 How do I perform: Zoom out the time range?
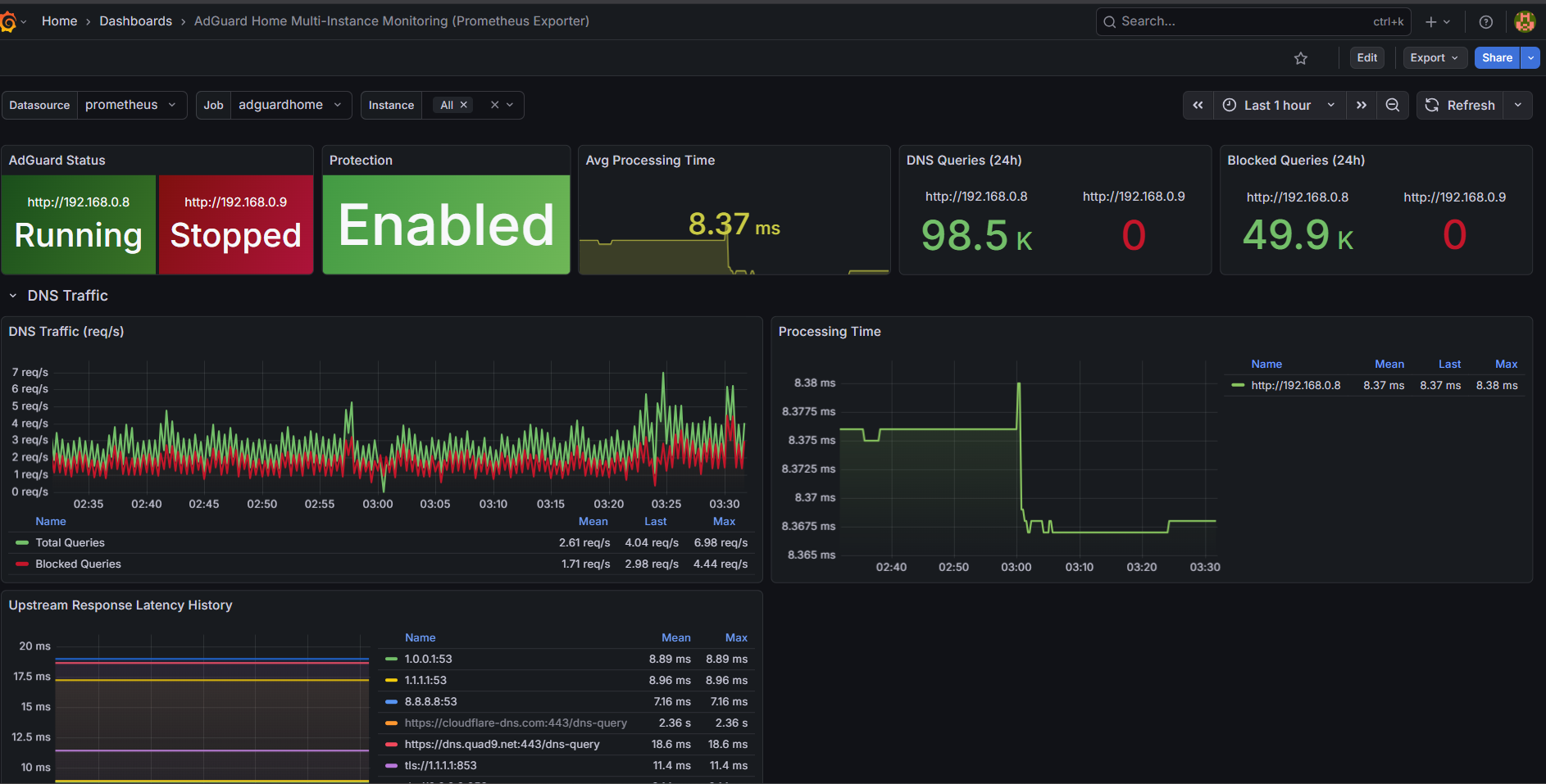click(1393, 105)
